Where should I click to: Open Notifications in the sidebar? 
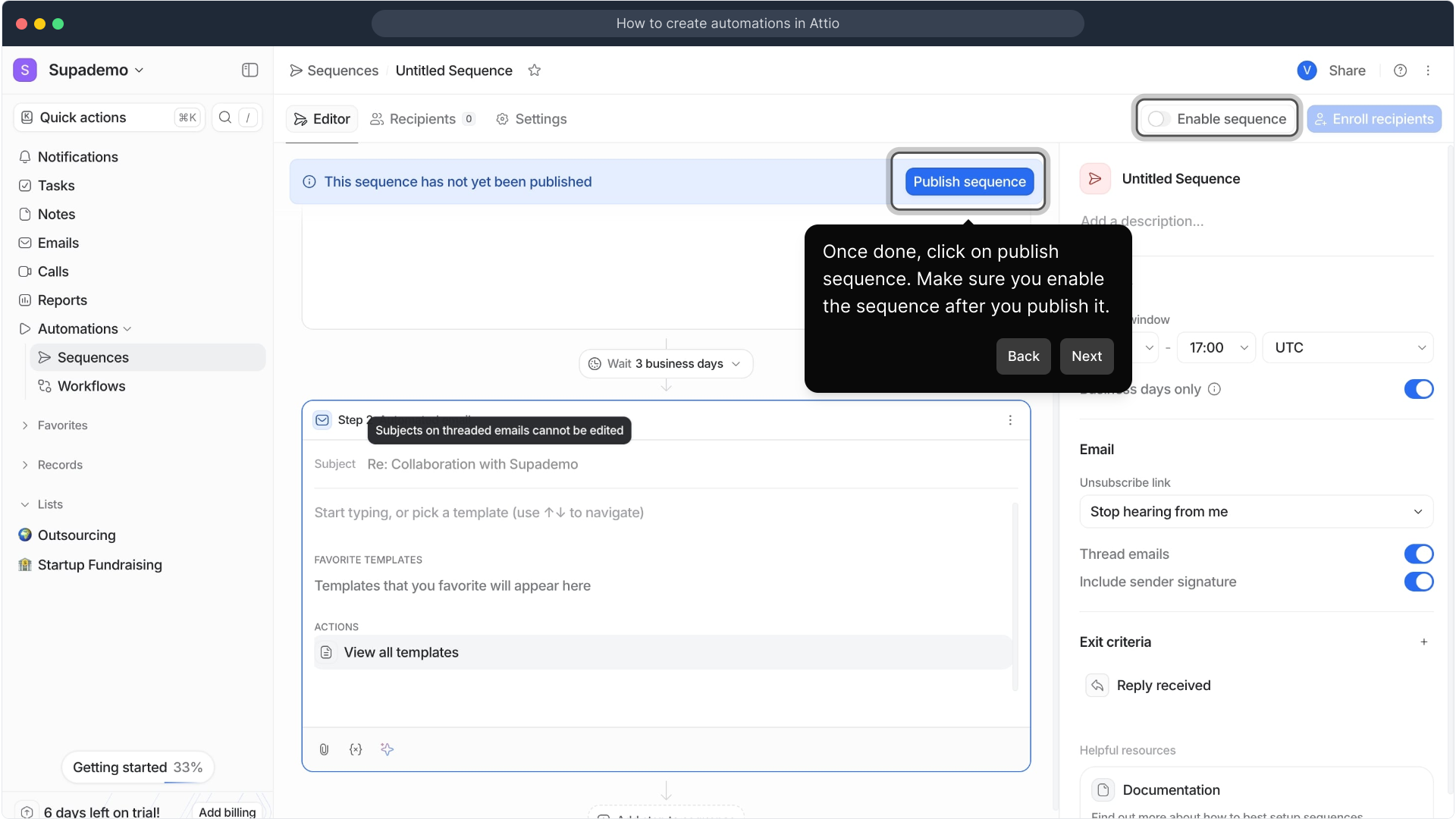78,157
